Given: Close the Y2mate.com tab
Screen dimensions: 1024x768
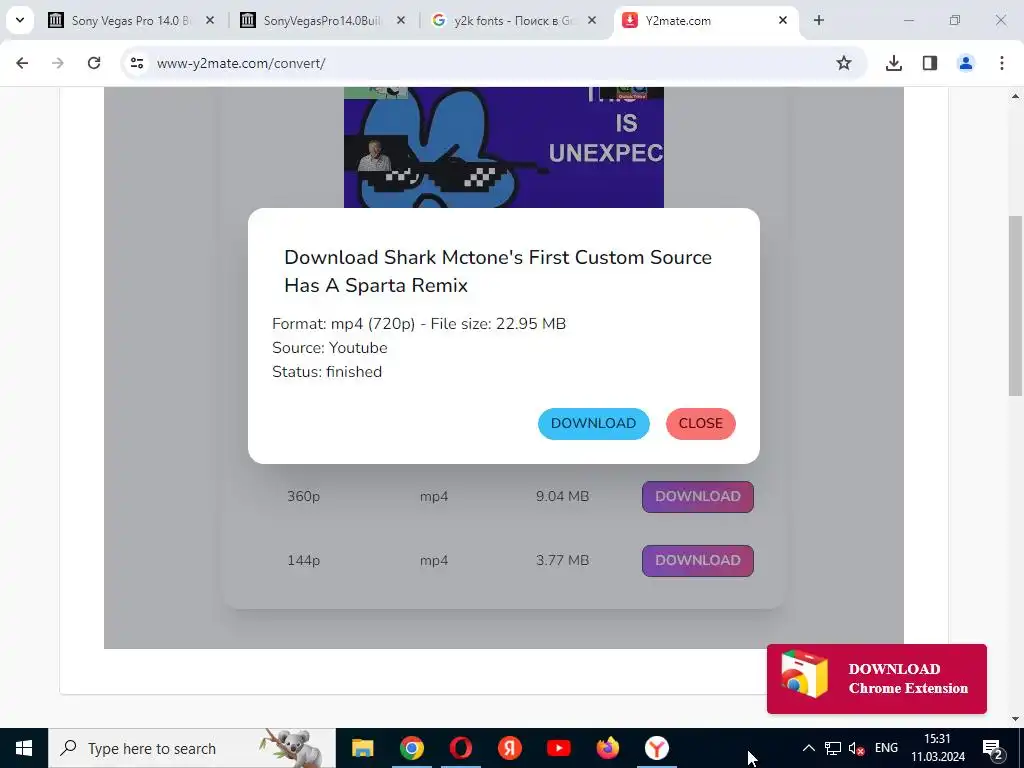Looking at the screenshot, I should tap(782, 20).
